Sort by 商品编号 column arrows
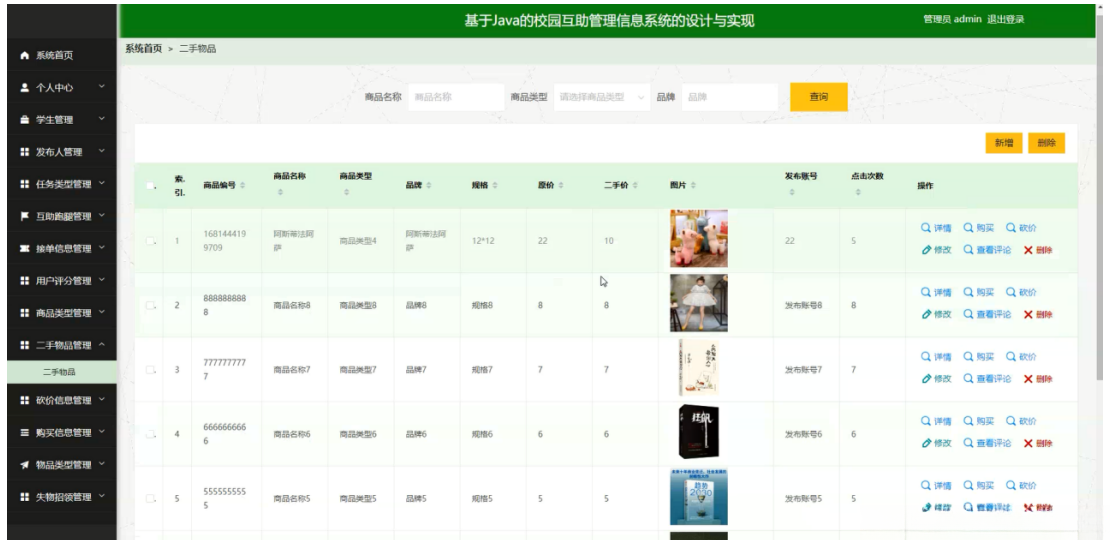Screen dimensions: 1110x540 (x=243, y=185)
